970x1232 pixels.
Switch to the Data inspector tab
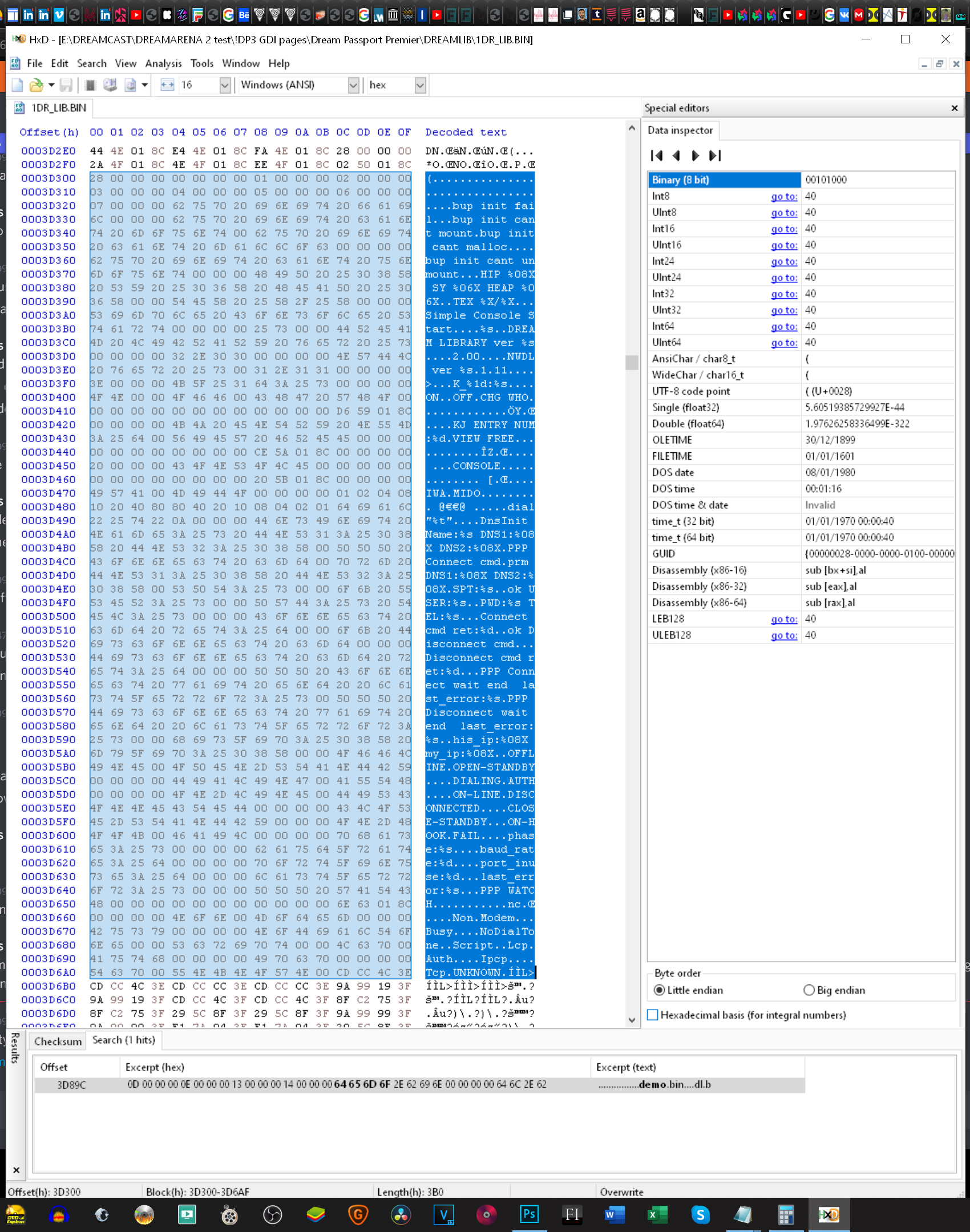pos(680,131)
